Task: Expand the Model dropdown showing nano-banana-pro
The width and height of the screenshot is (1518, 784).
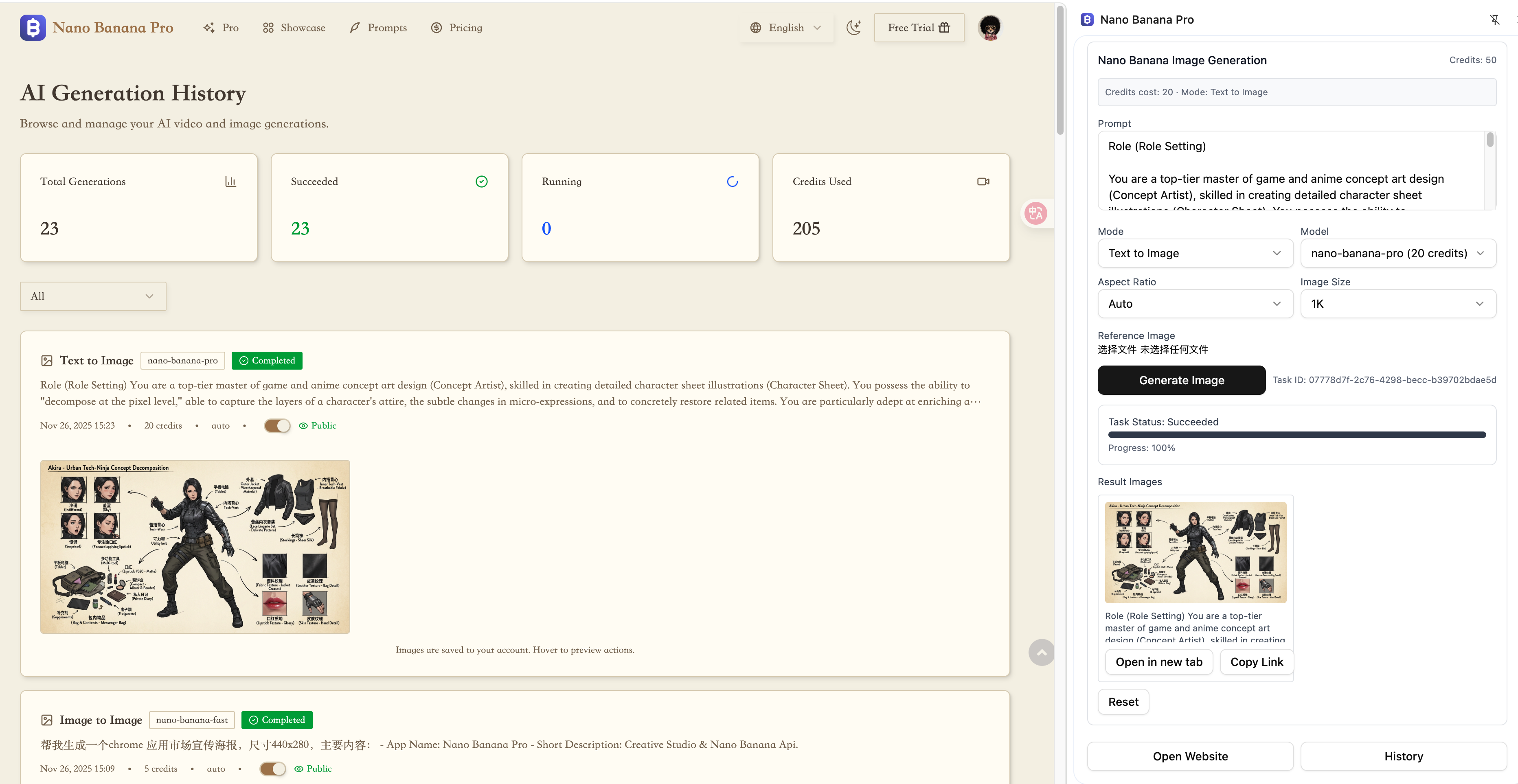Action: pyautogui.click(x=1398, y=253)
